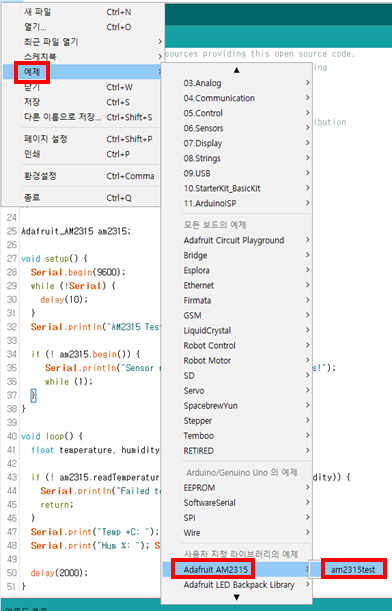Open the Temboo examples submenu

point(237,436)
